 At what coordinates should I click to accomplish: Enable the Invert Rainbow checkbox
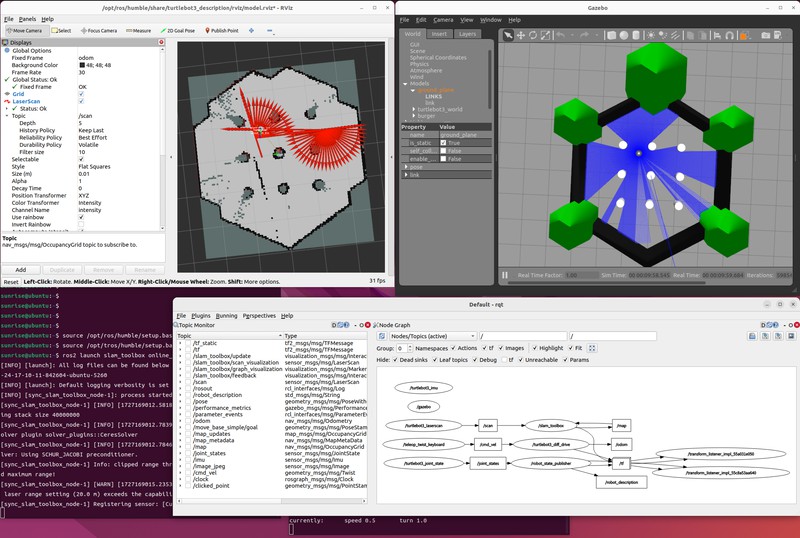(82, 224)
